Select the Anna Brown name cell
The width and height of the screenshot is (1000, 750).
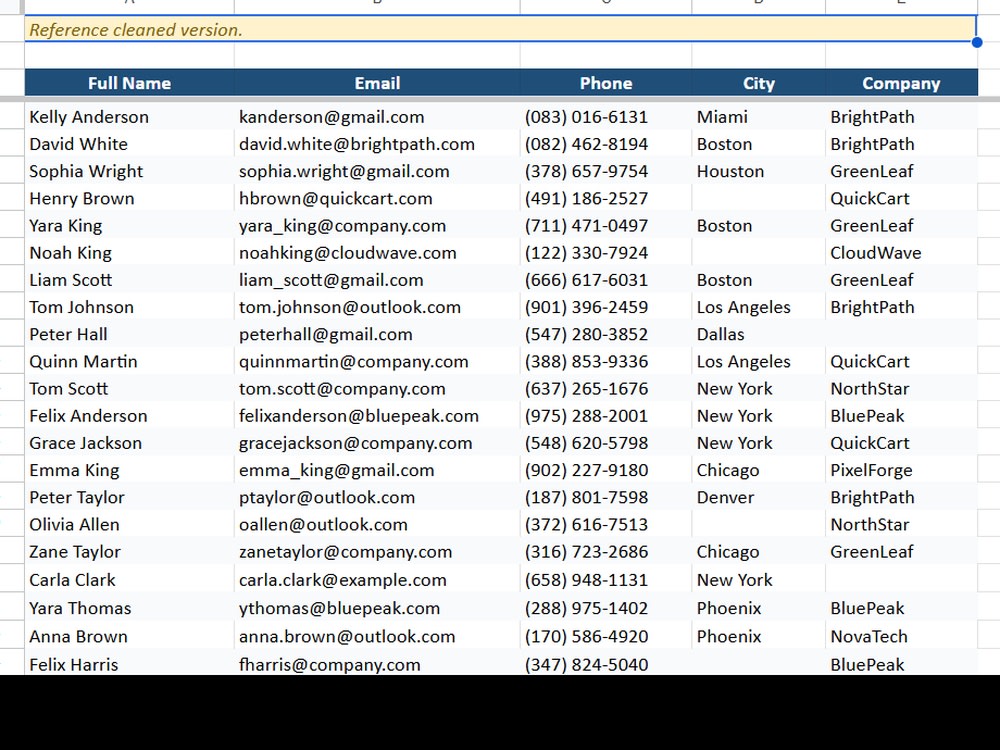129,636
